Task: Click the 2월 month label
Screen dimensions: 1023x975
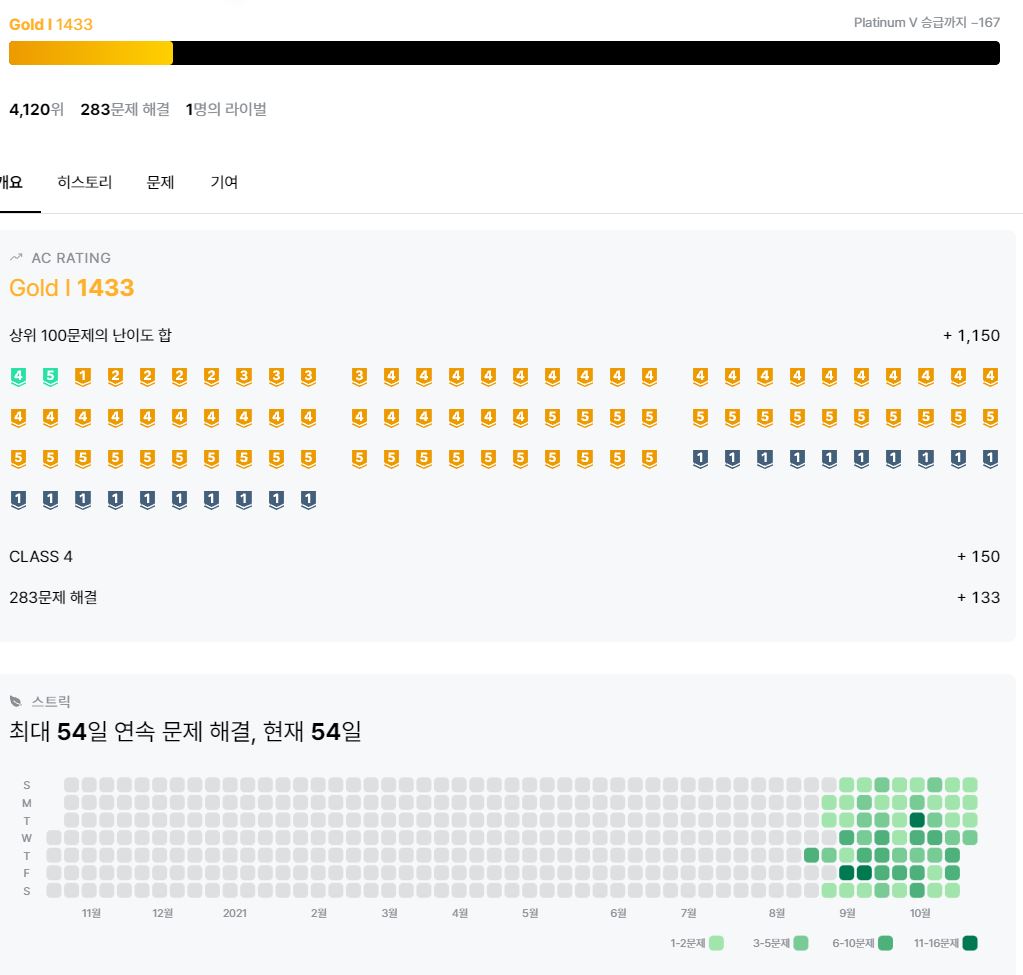Action: pos(318,913)
